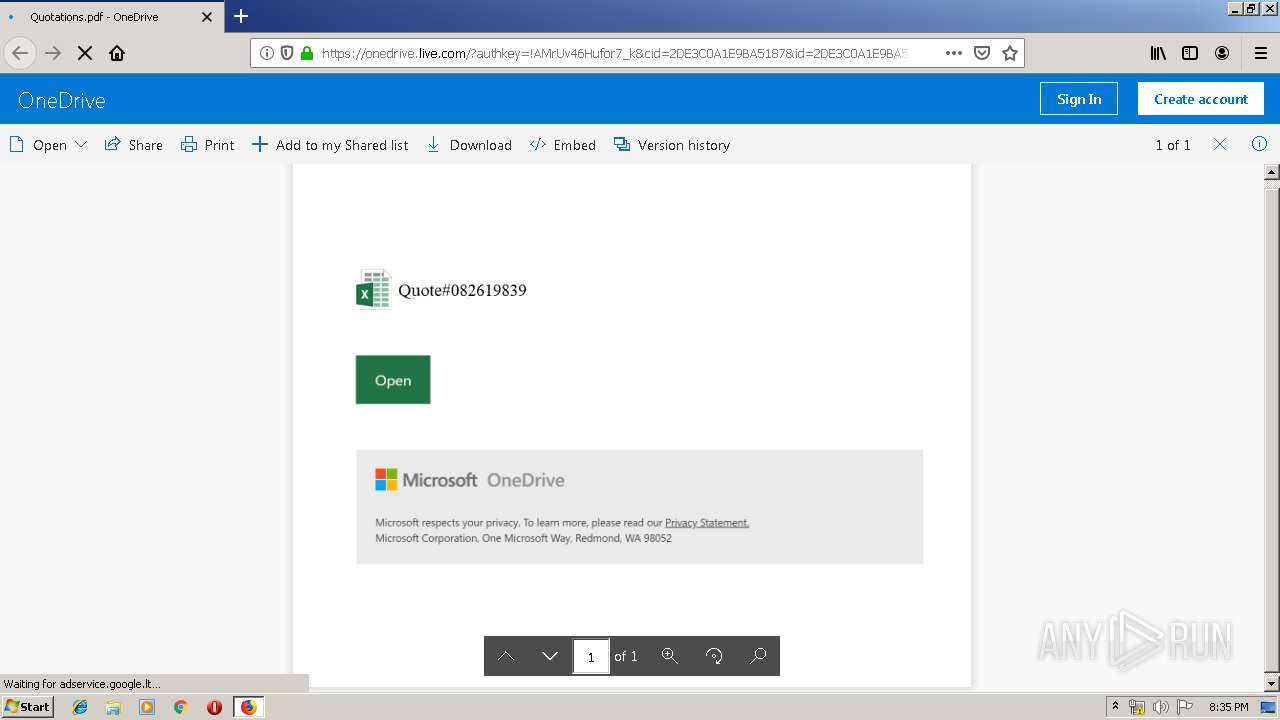The width and height of the screenshot is (1280, 720).
Task: Go to the Firefox home page icon
Action: (117, 53)
